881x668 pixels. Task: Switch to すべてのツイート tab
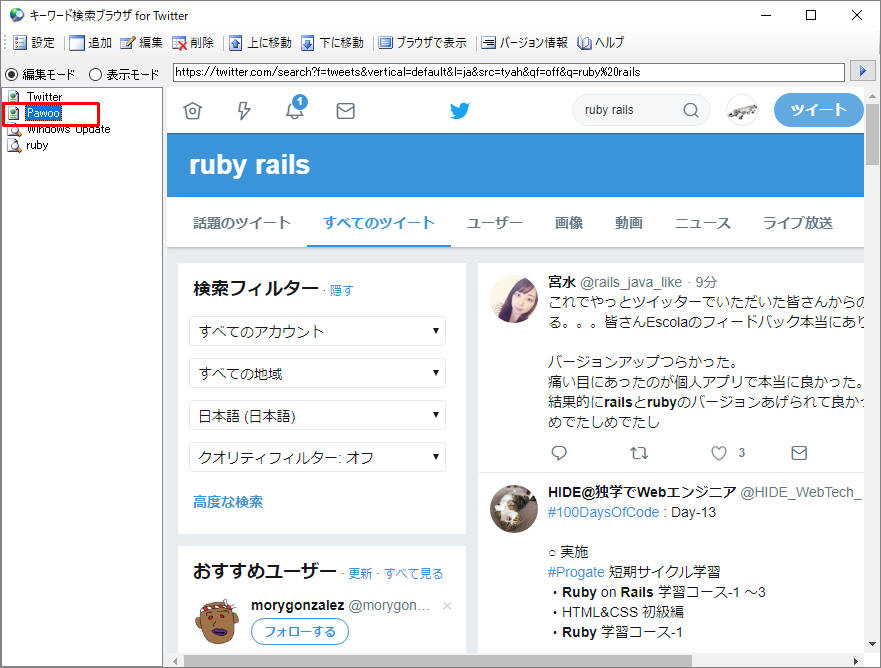point(379,223)
